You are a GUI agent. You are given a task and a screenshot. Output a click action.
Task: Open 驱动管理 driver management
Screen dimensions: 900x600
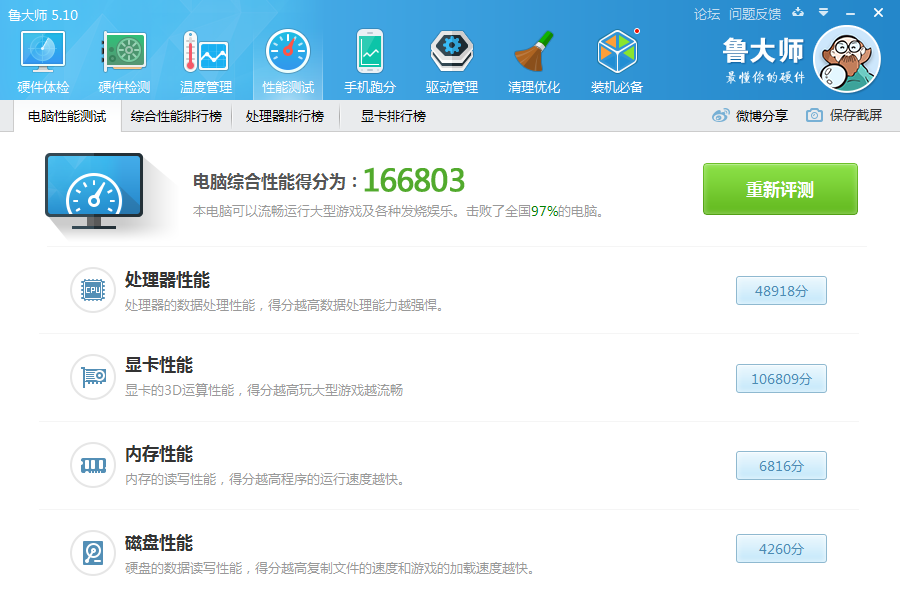point(452,62)
